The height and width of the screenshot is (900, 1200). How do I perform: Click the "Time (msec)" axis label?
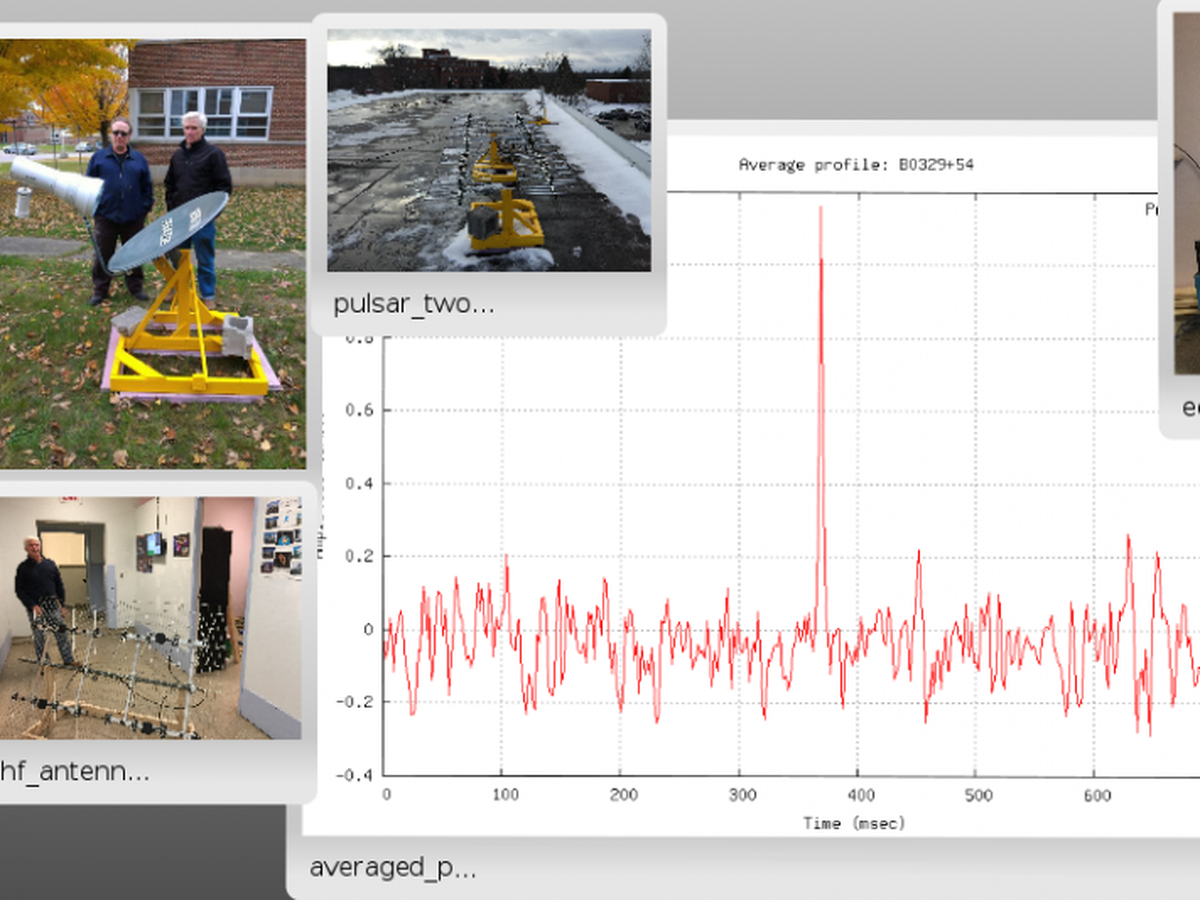(x=854, y=822)
